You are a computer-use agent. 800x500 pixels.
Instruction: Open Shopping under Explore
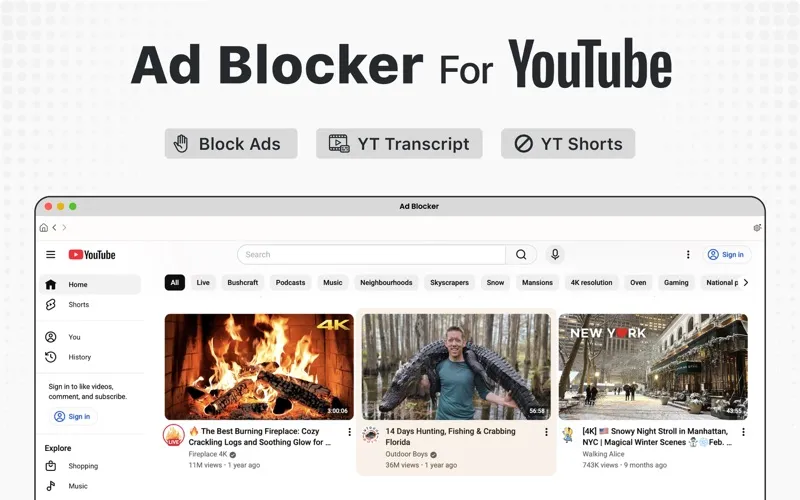[x=90, y=466]
